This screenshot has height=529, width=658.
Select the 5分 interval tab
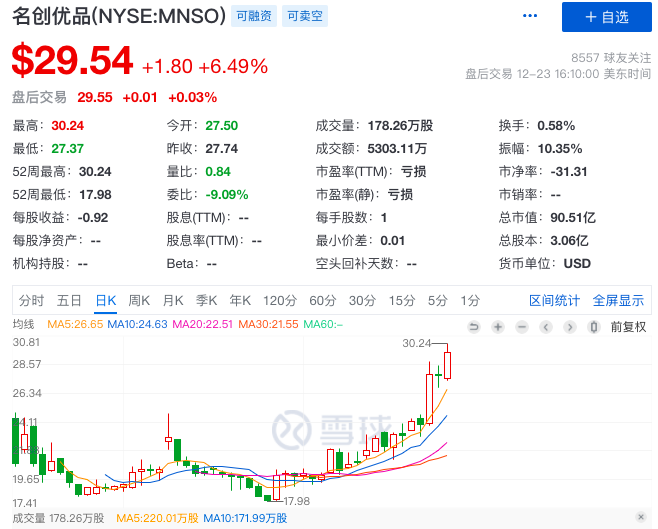(x=438, y=300)
